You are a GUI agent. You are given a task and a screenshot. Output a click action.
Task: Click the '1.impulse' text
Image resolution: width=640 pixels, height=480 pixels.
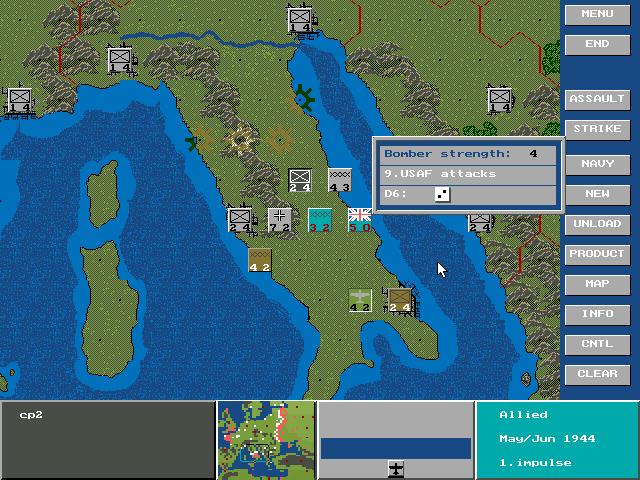pos(535,463)
